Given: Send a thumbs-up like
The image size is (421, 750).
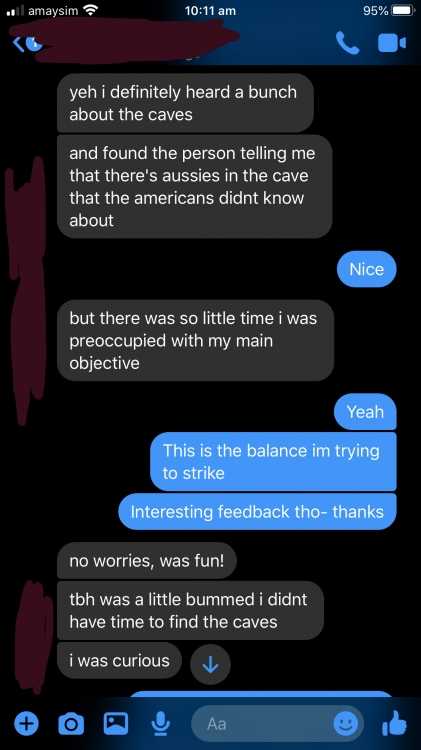Looking at the screenshot, I should point(395,723).
